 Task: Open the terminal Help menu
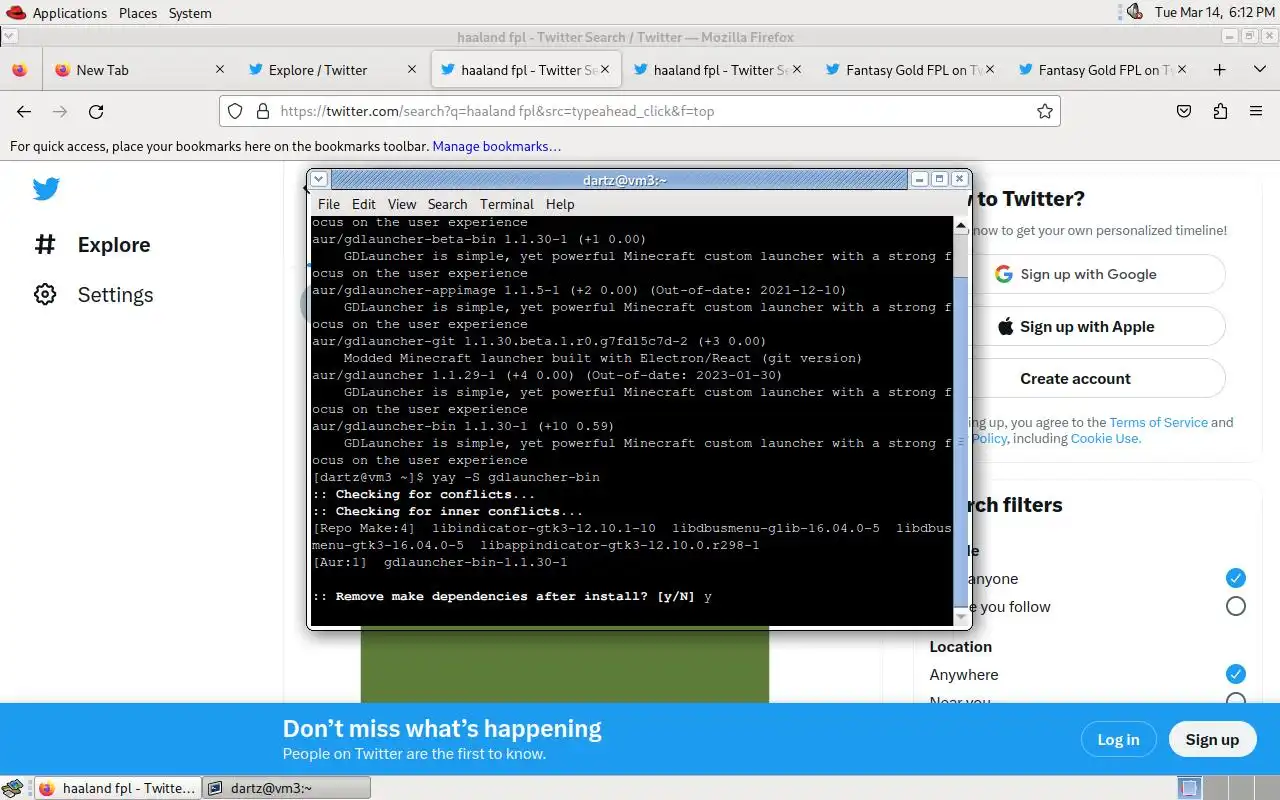click(560, 204)
